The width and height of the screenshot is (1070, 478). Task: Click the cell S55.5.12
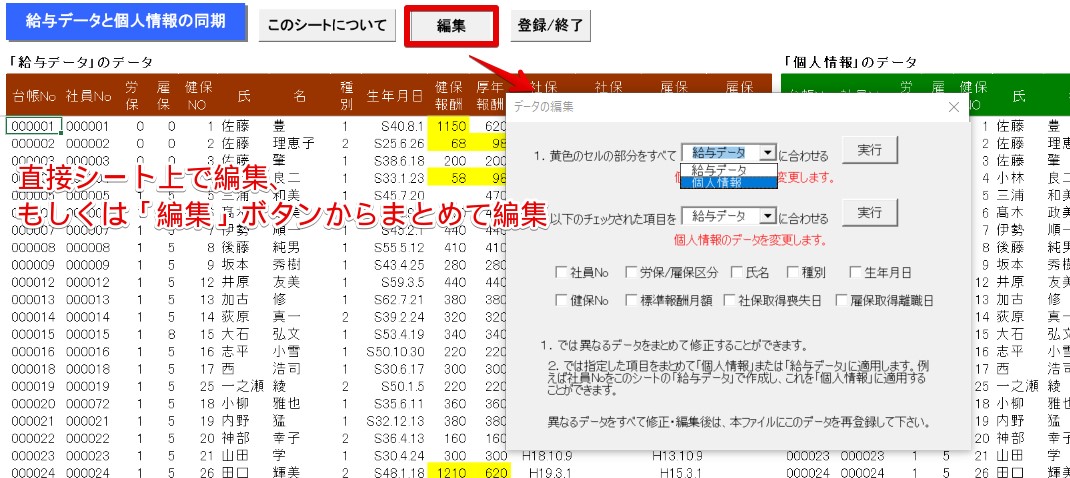tap(399, 247)
